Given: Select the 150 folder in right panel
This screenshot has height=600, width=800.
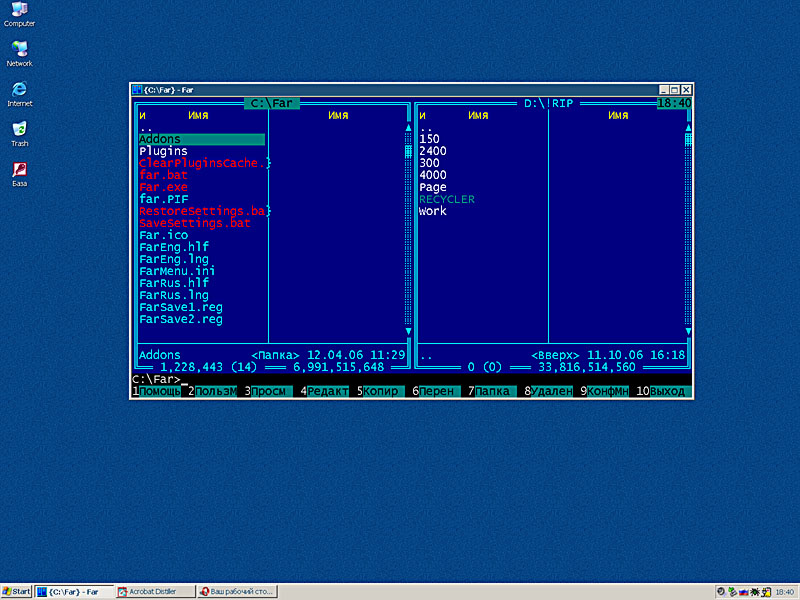Looking at the screenshot, I should point(429,139).
